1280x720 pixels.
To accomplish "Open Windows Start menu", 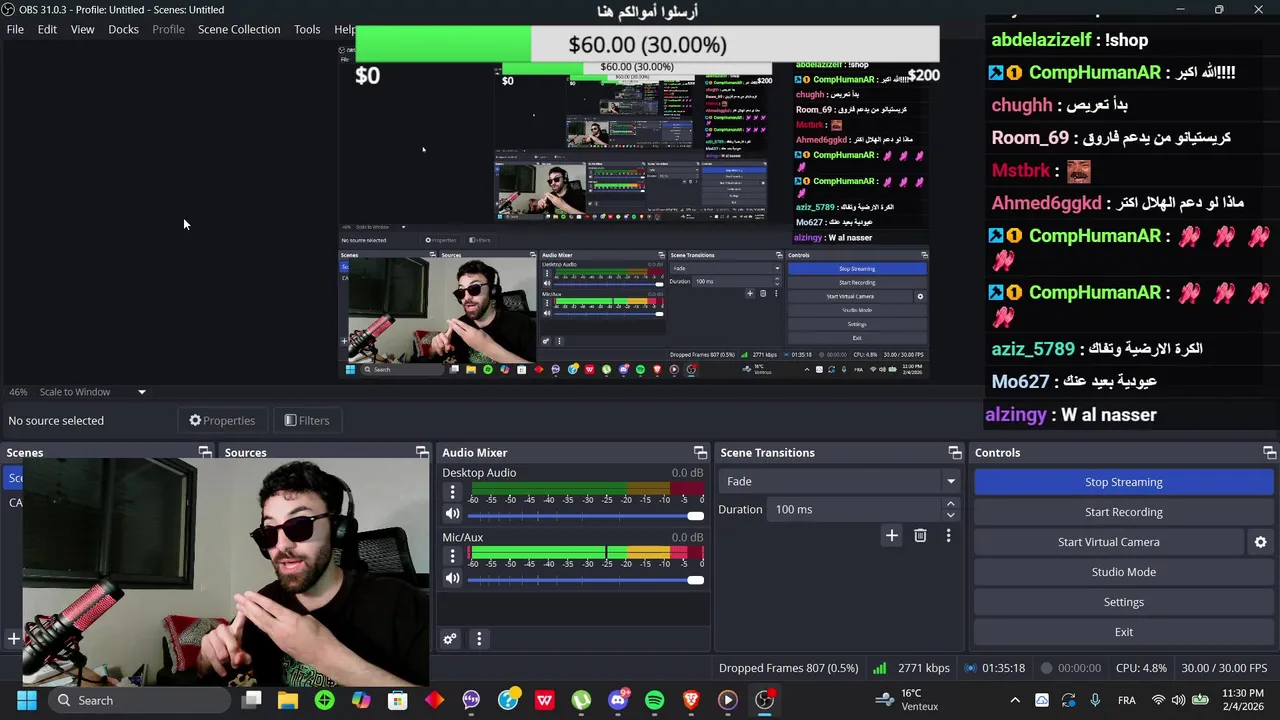I will [26, 700].
